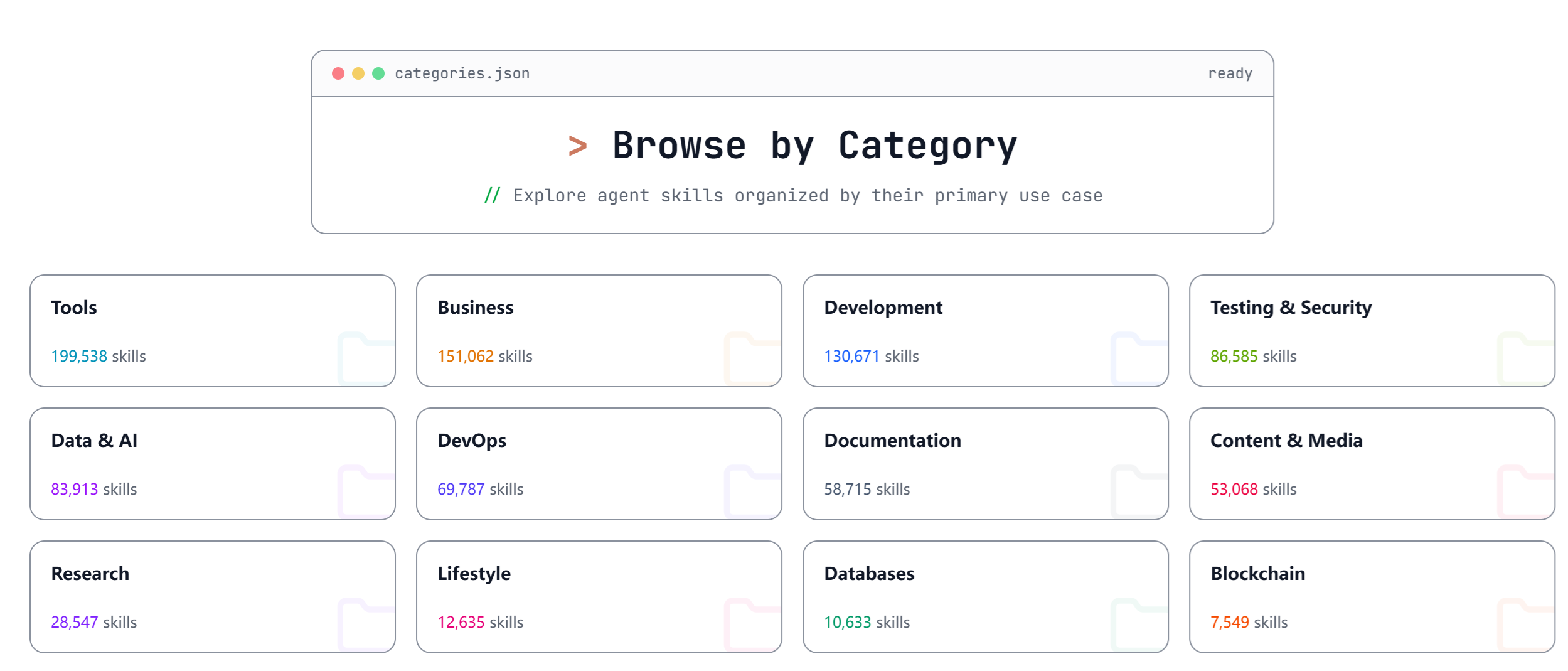The image size is (1568, 671).
Task: Click the categories.json filename text
Action: 462,73
